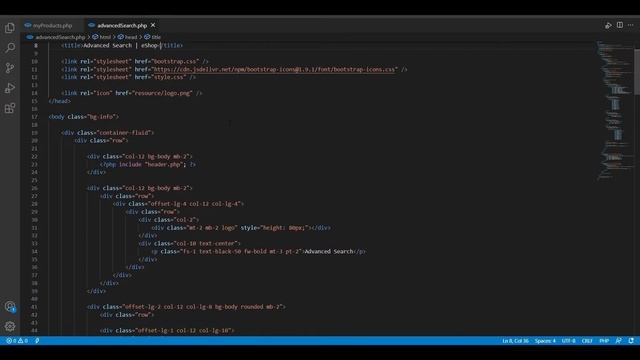This screenshot has width=640, height=360.
Task: Click the run code icon in editor toolbar
Action: pos(608,25)
